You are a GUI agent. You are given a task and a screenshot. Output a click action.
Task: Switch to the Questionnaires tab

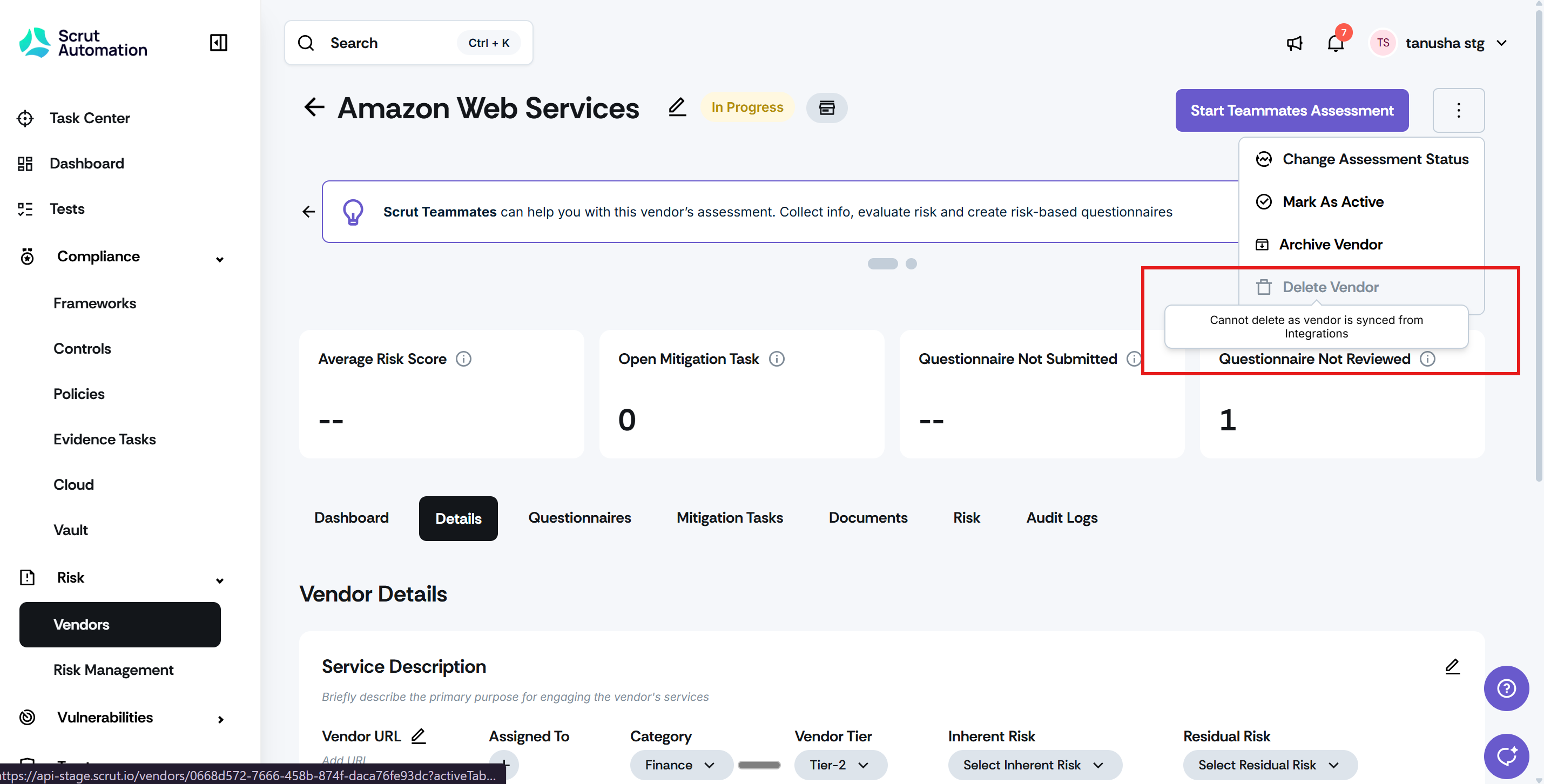tap(579, 518)
